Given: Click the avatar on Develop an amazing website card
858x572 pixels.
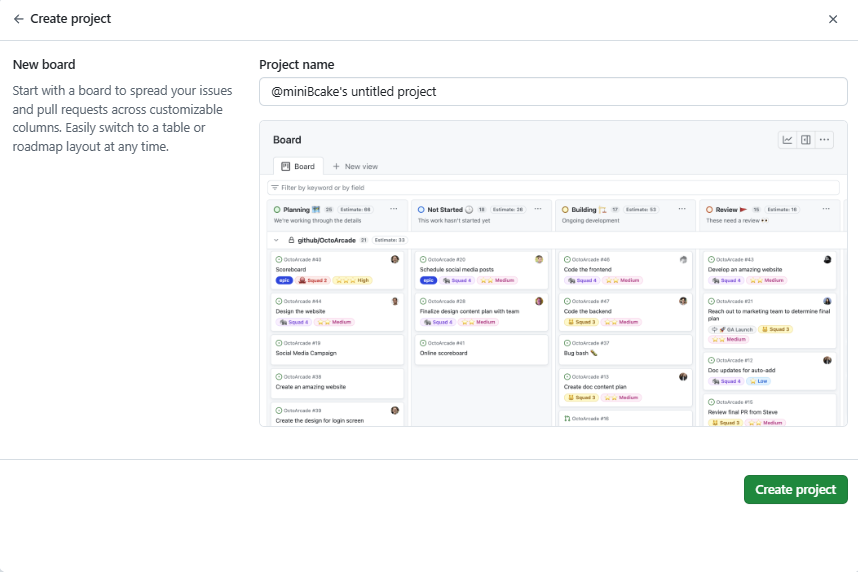Looking at the screenshot, I should pyautogui.click(x=827, y=259).
